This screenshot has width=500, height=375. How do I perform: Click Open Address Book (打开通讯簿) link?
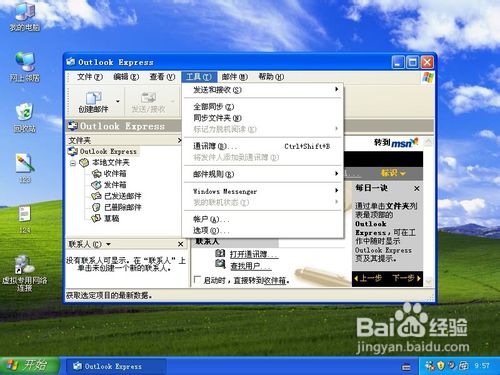(x=254, y=255)
